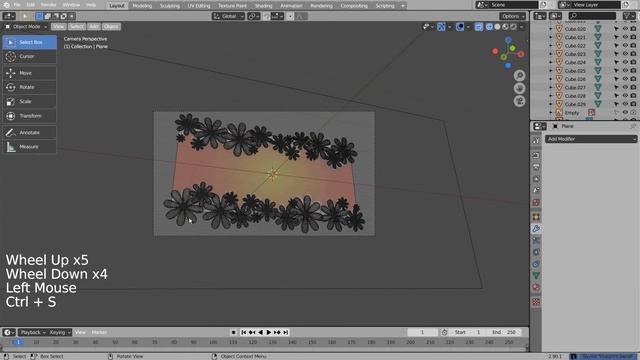This screenshot has width=640, height=360.
Task: Open the Particles properties tab
Action: coord(536,240)
